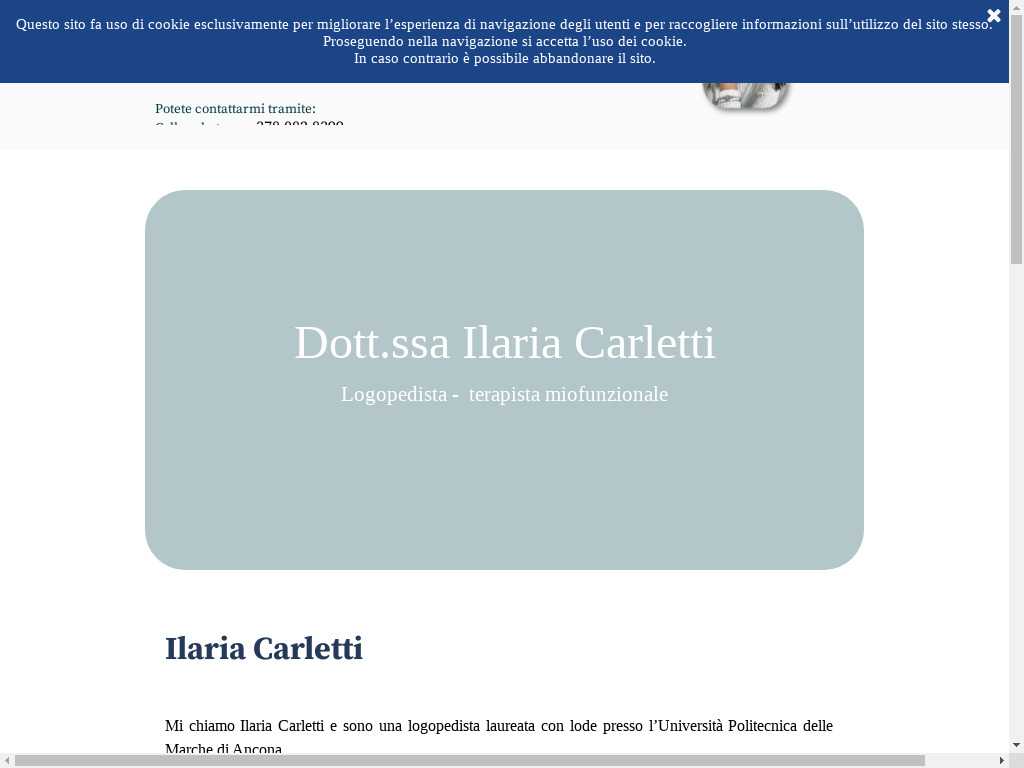Click the horizontal scrollbar left arrow
Screen dimensions: 1024x768
7,761
